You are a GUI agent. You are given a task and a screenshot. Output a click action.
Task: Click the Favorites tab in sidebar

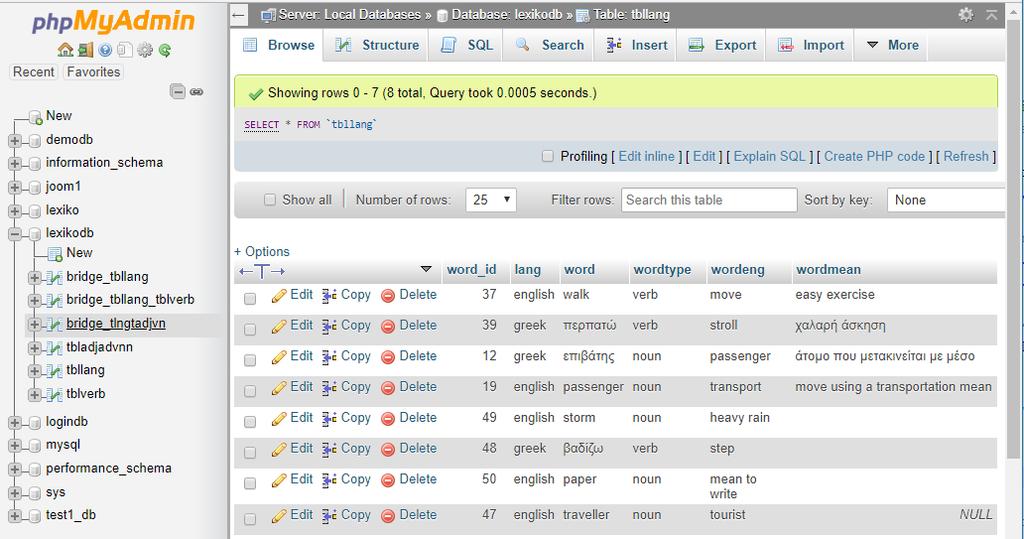click(93, 72)
